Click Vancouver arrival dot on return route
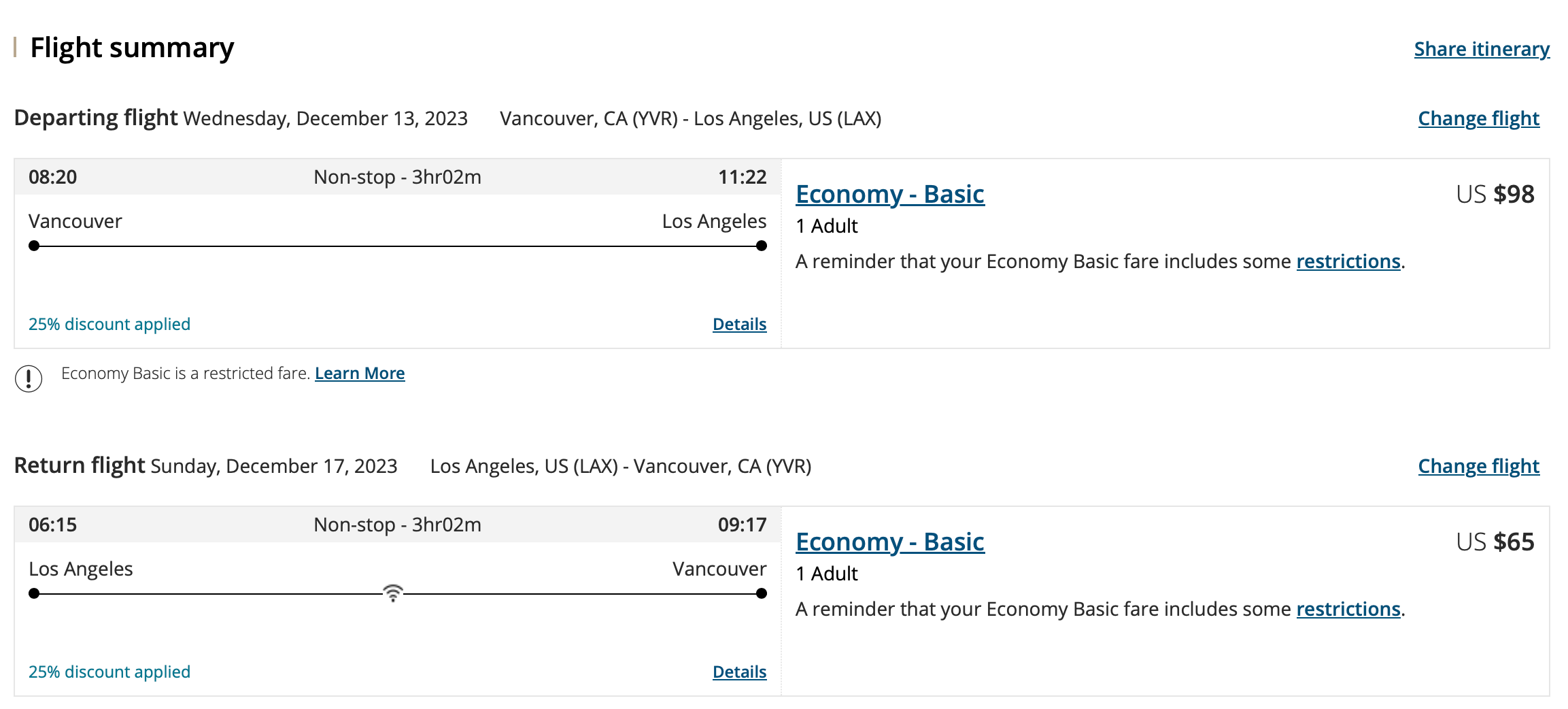 click(761, 593)
